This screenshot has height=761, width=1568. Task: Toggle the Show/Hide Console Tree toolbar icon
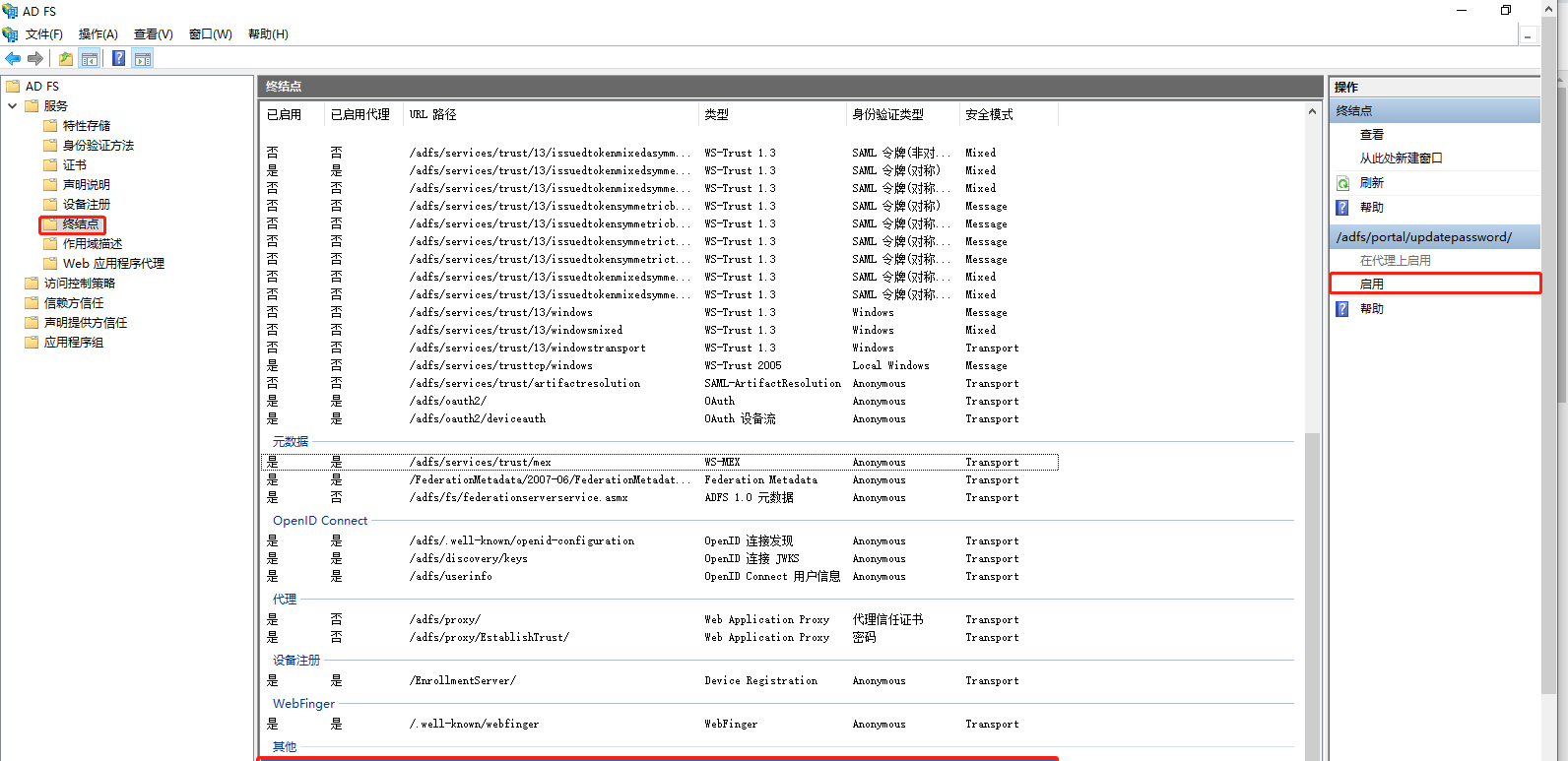tap(90, 58)
